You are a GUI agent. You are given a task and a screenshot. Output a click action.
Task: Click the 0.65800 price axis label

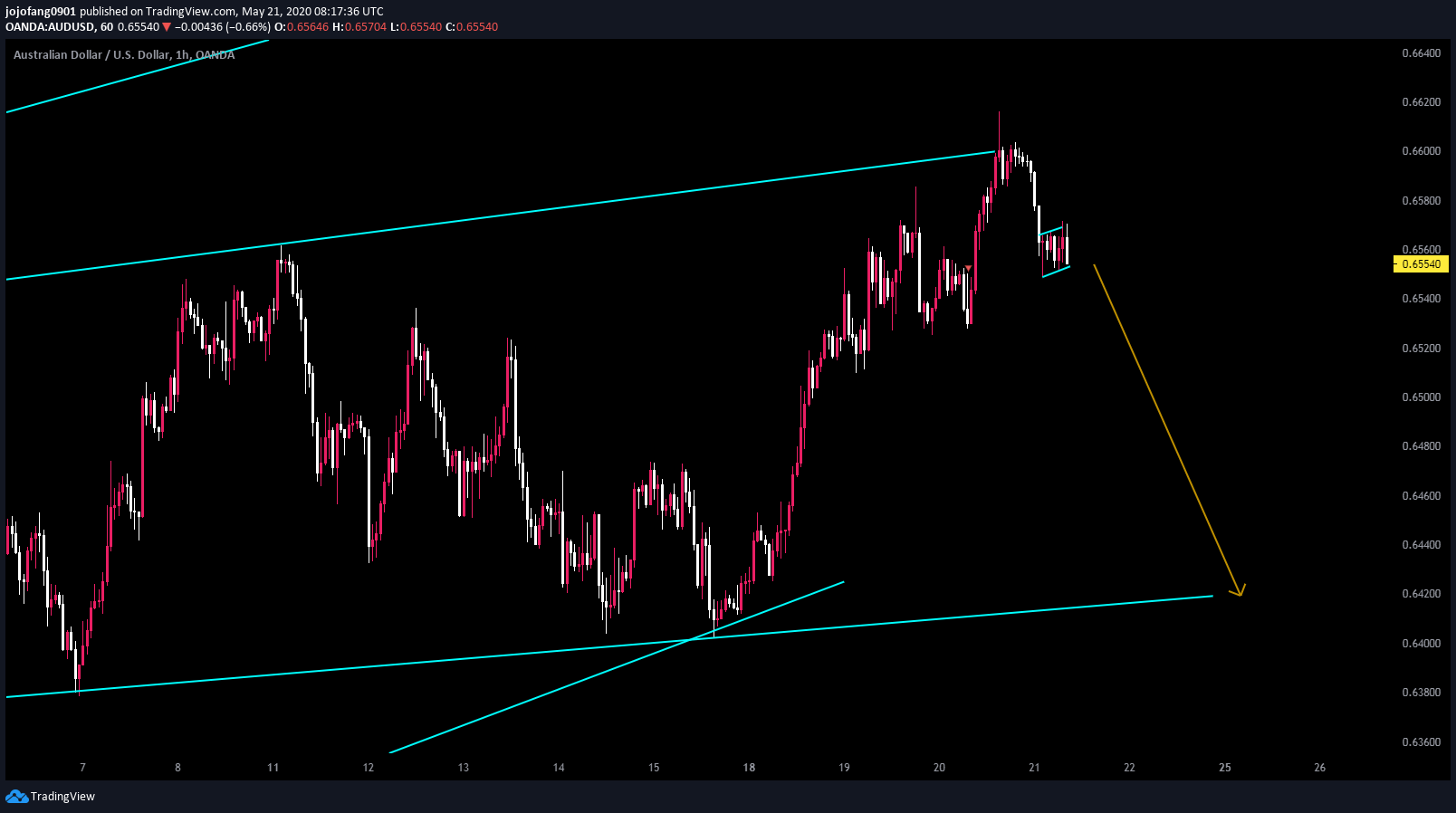(1421, 201)
